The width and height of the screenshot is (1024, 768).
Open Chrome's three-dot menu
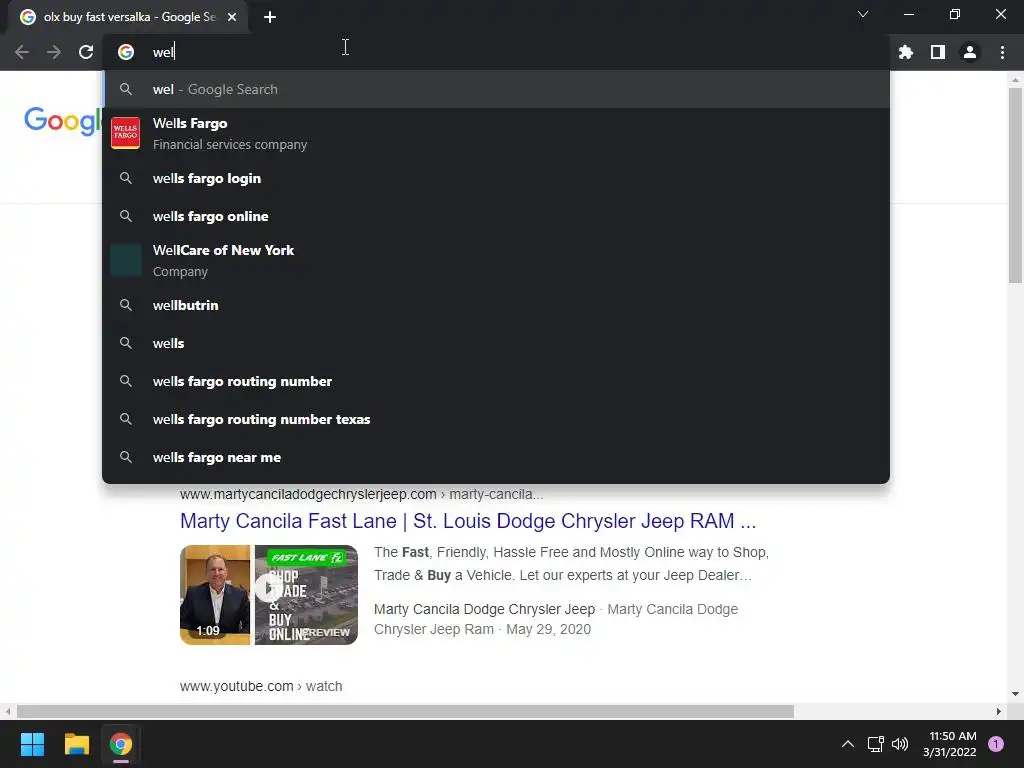1002,52
